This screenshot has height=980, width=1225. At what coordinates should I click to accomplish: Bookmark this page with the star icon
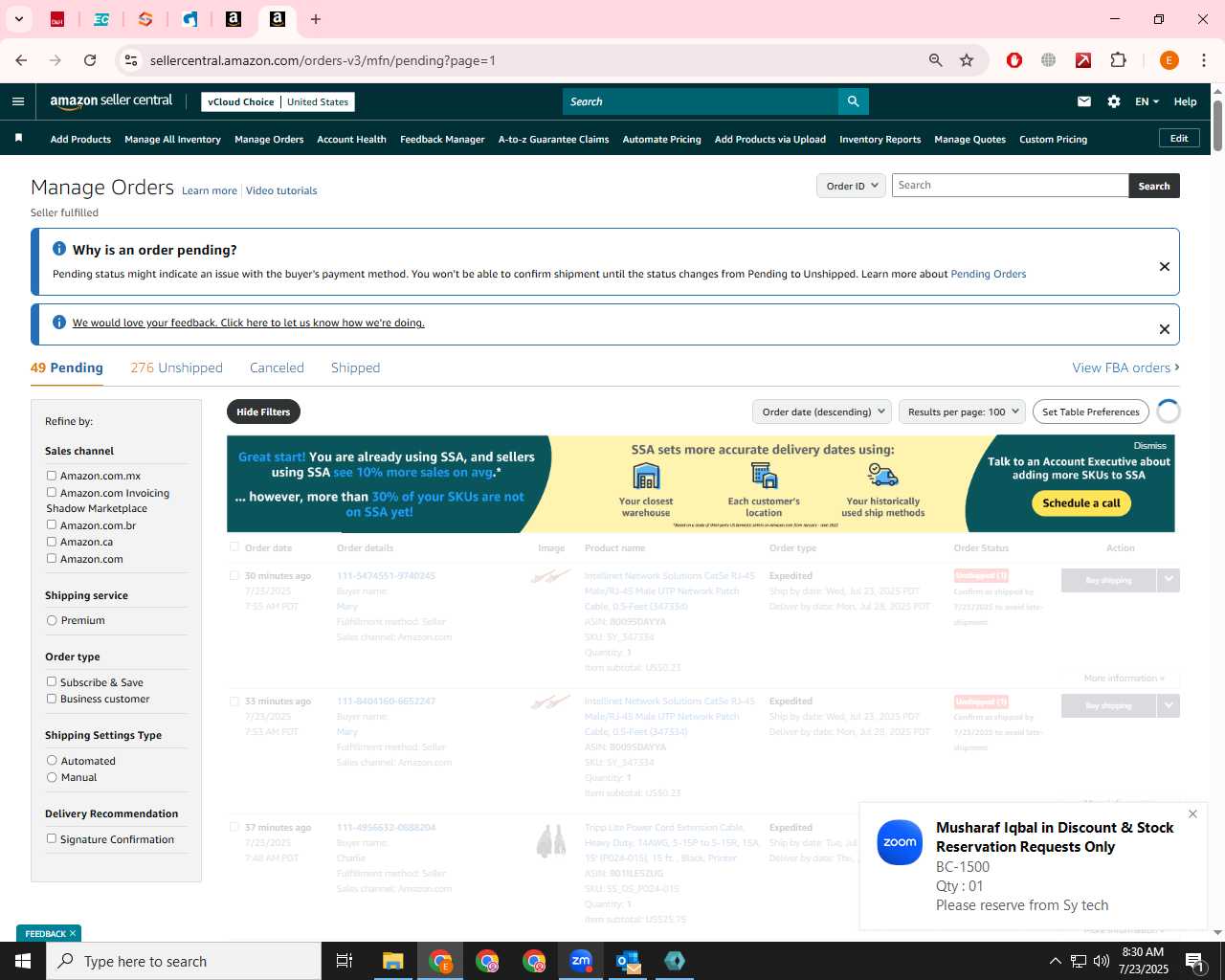point(967,60)
